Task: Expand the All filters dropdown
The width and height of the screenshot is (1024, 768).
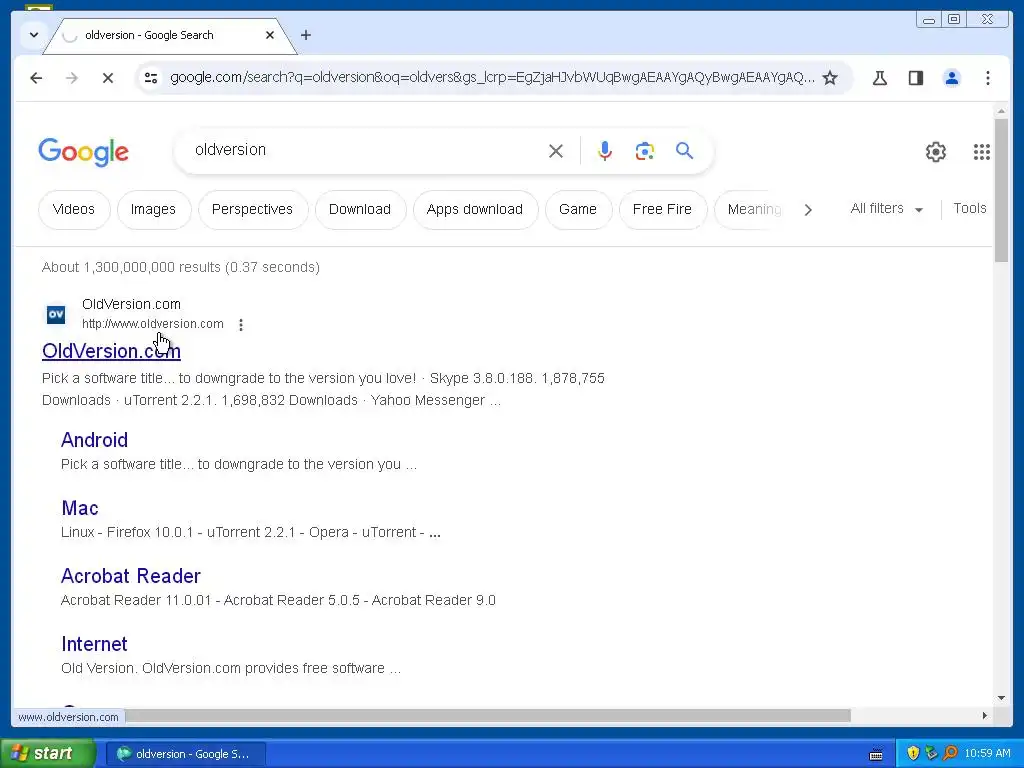Action: point(886,209)
